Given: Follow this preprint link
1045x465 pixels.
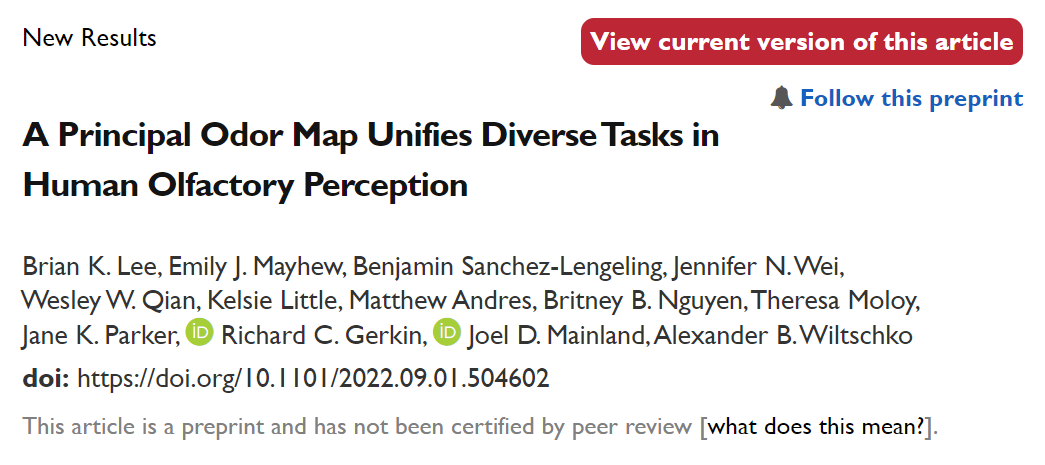Looking at the screenshot, I should pyautogui.click(x=911, y=99).
